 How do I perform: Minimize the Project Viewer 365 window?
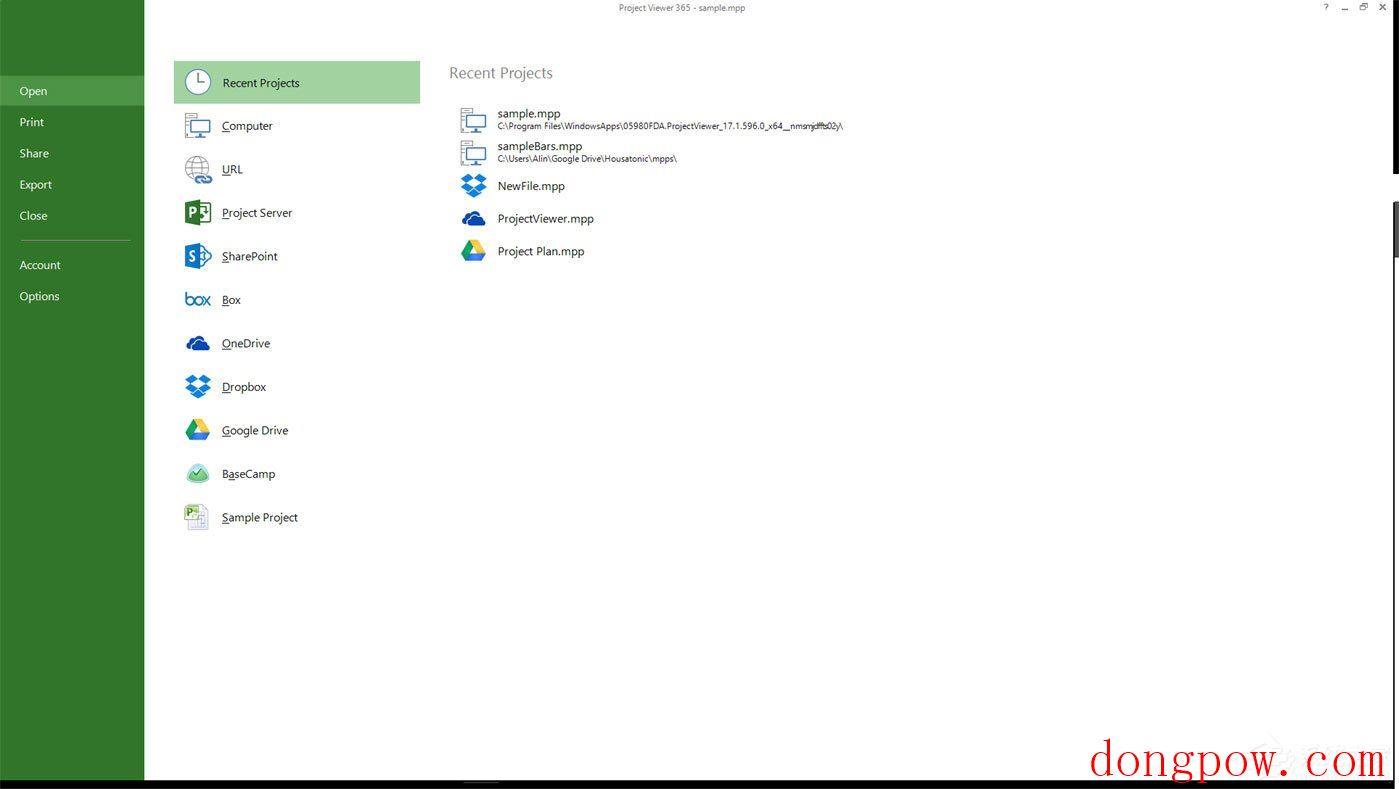pyautogui.click(x=1345, y=7)
